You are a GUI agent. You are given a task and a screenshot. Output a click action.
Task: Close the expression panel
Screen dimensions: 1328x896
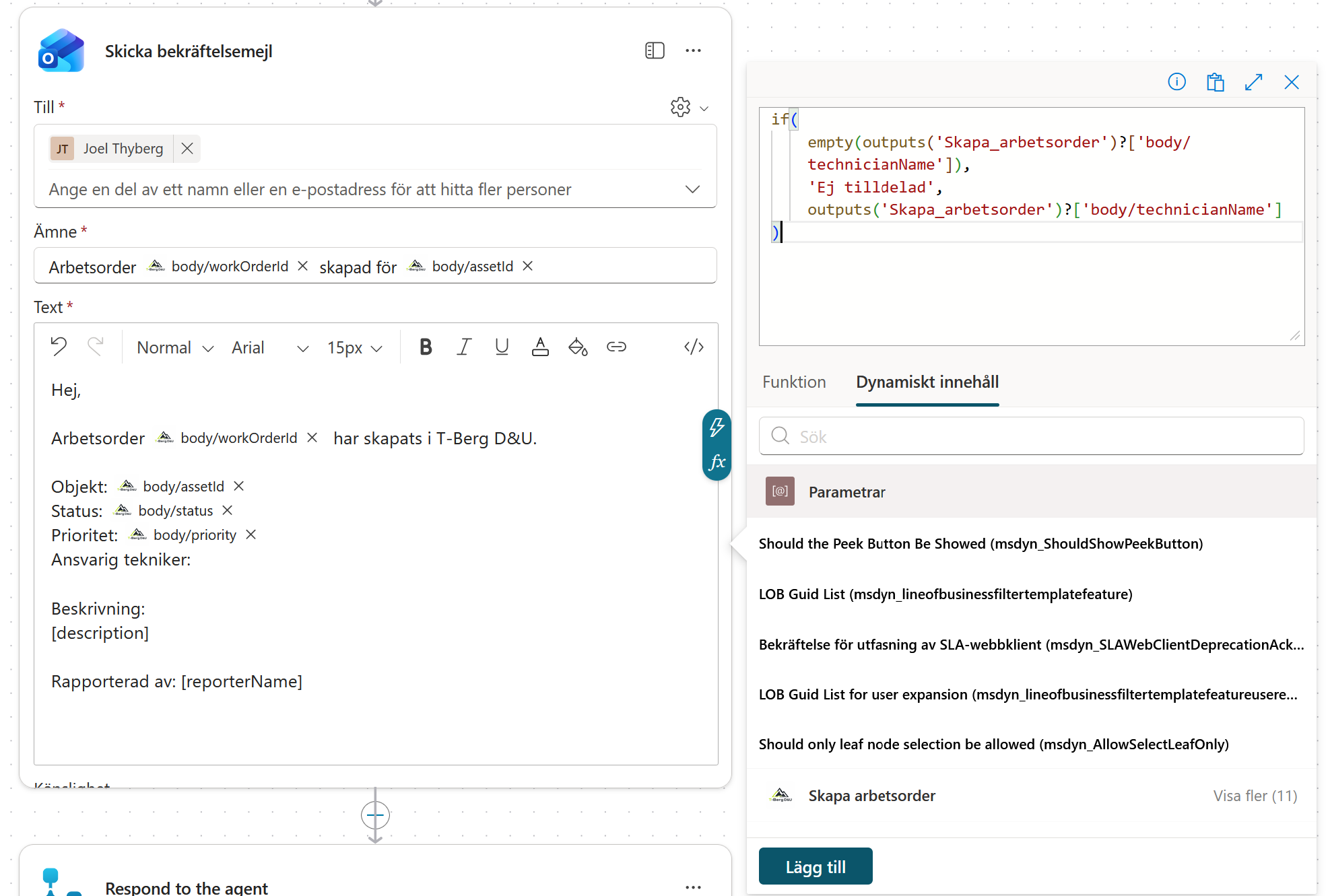pyautogui.click(x=1292, y=82)
